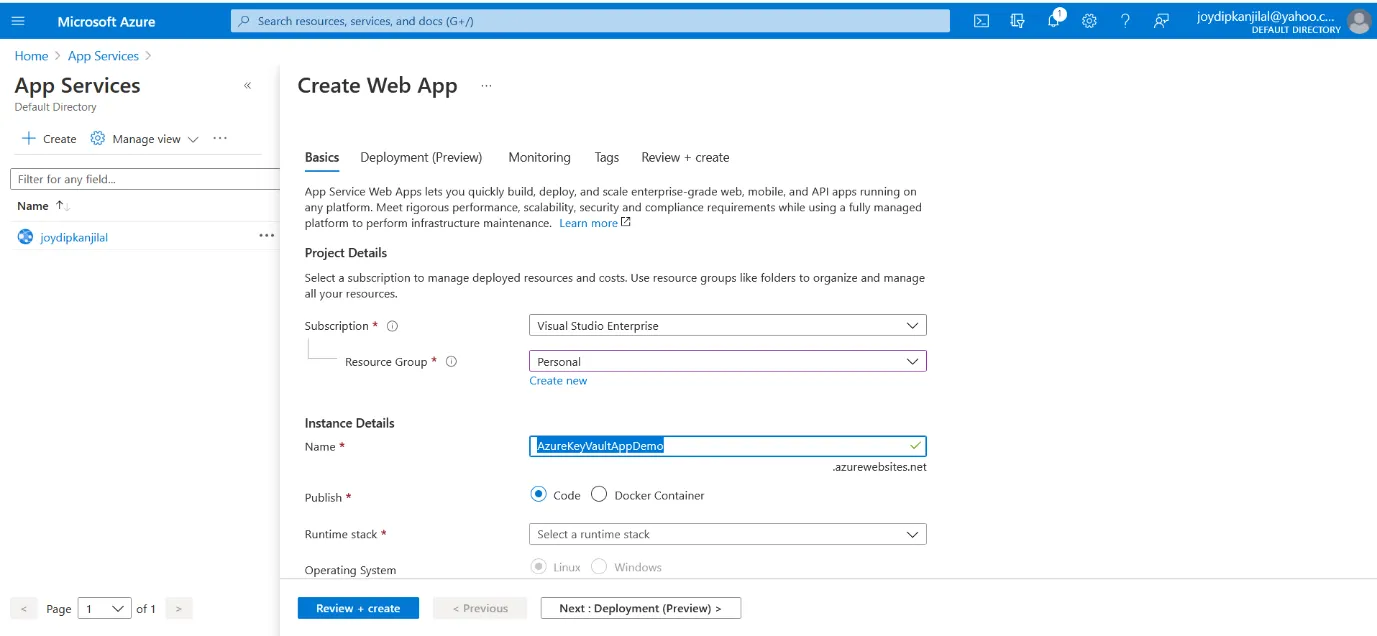Select the Windows operating system option

click(x=598, y=566)
